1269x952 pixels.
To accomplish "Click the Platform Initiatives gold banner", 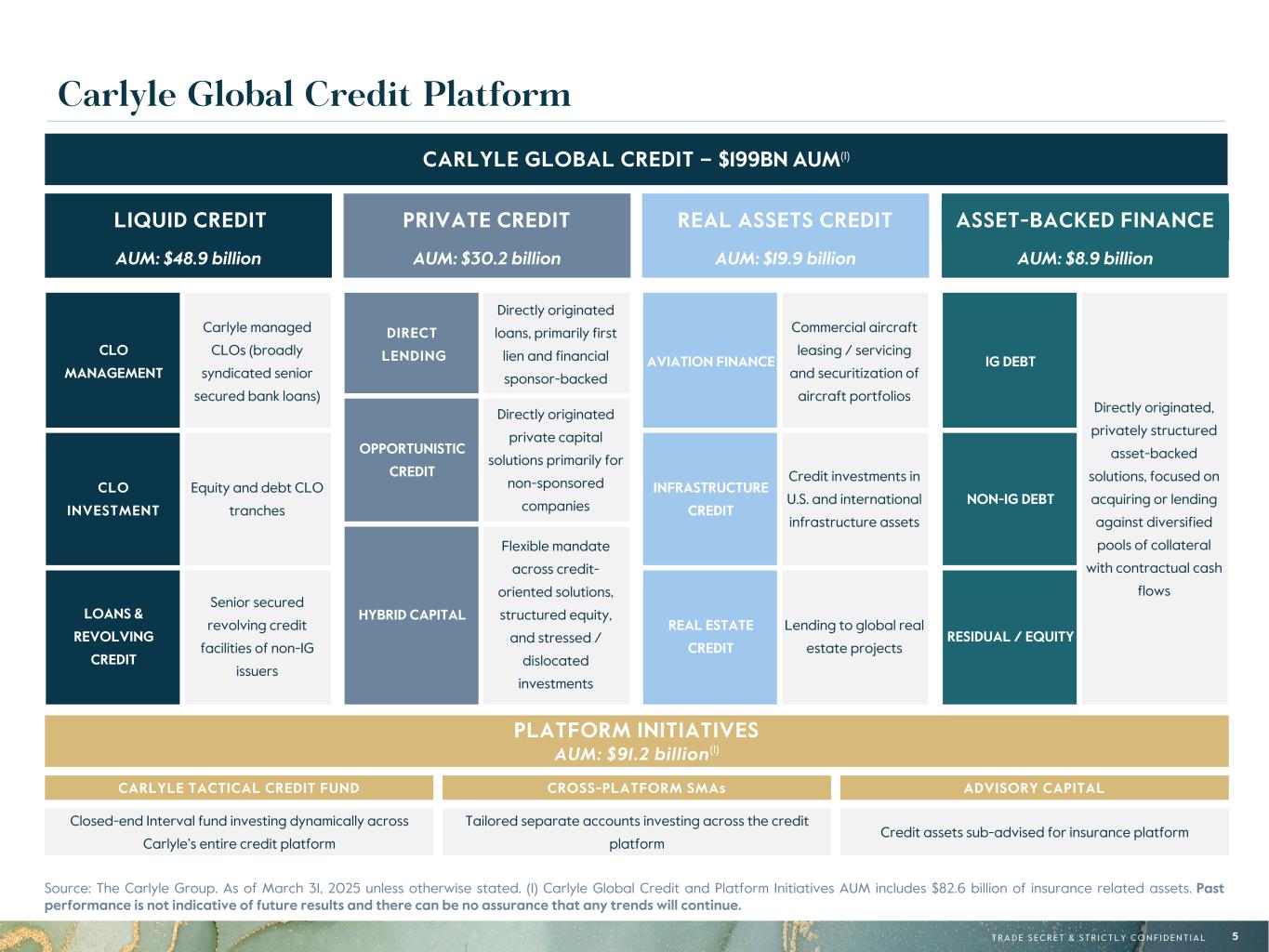I will pyautogui.click(x=637, y=741).
